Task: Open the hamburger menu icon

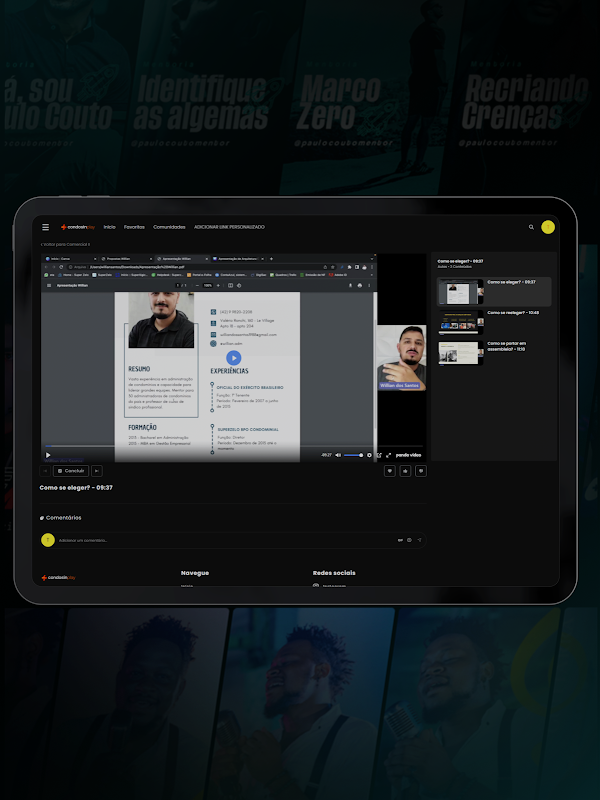Action: 45,227
